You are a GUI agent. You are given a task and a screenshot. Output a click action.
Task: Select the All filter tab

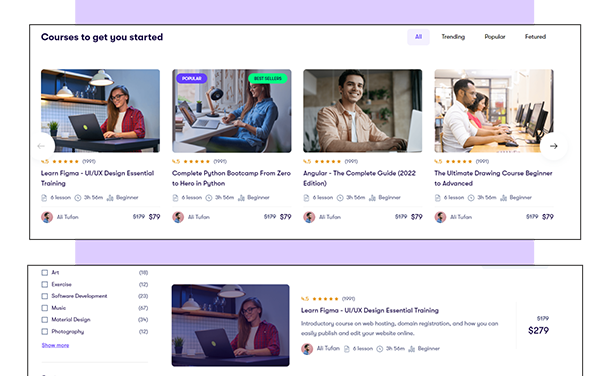click(x=418, y=37)
